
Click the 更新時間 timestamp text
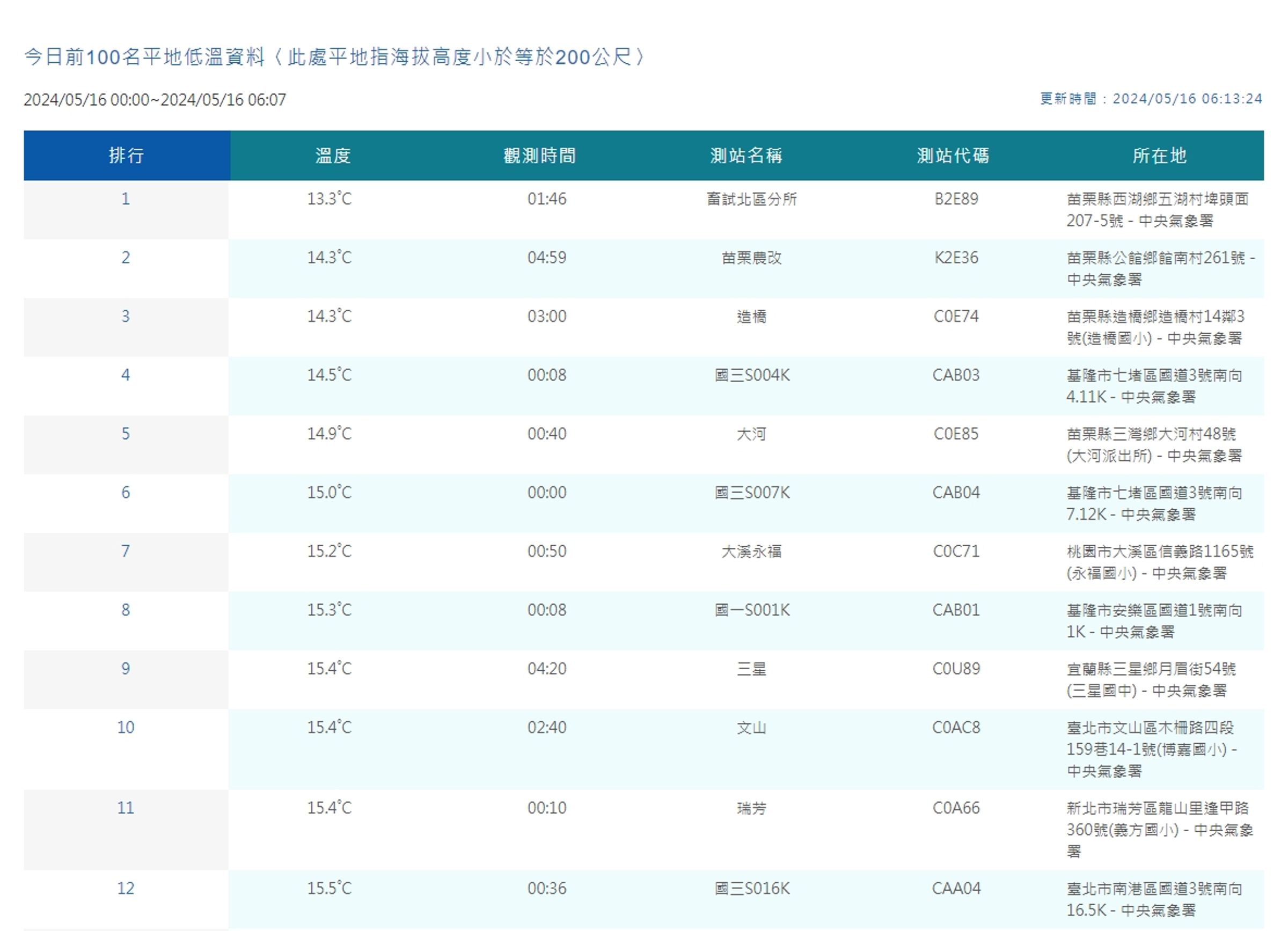coord(1151,99)
